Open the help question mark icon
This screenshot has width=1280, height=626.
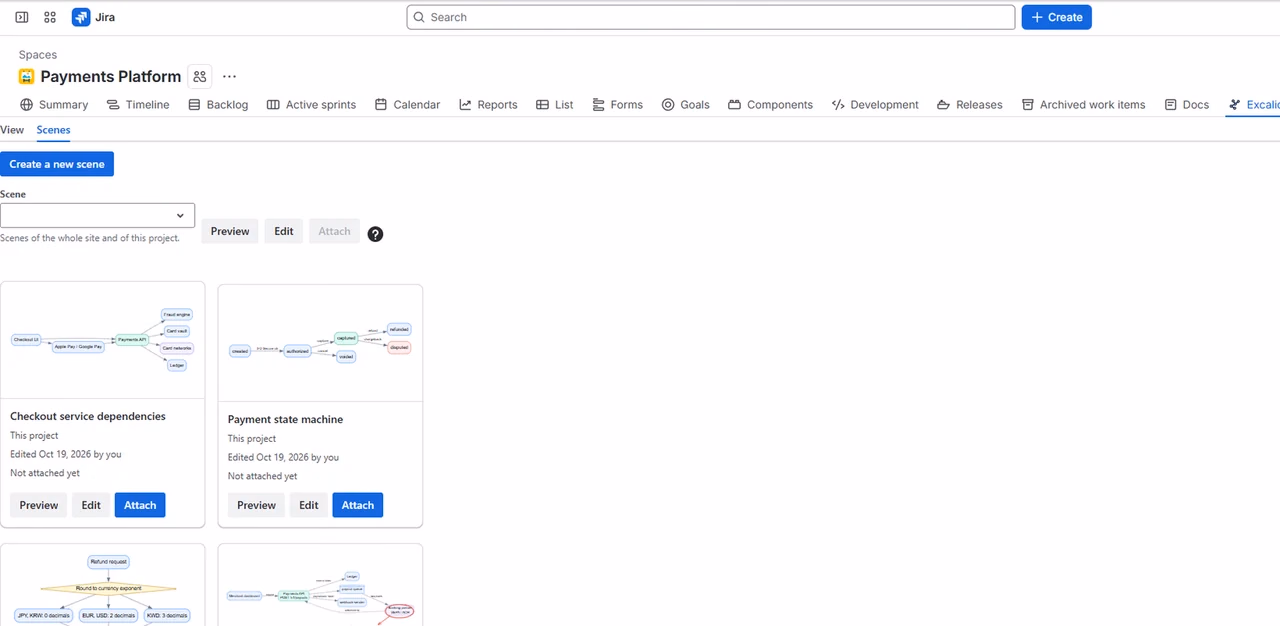coord(375,234)
